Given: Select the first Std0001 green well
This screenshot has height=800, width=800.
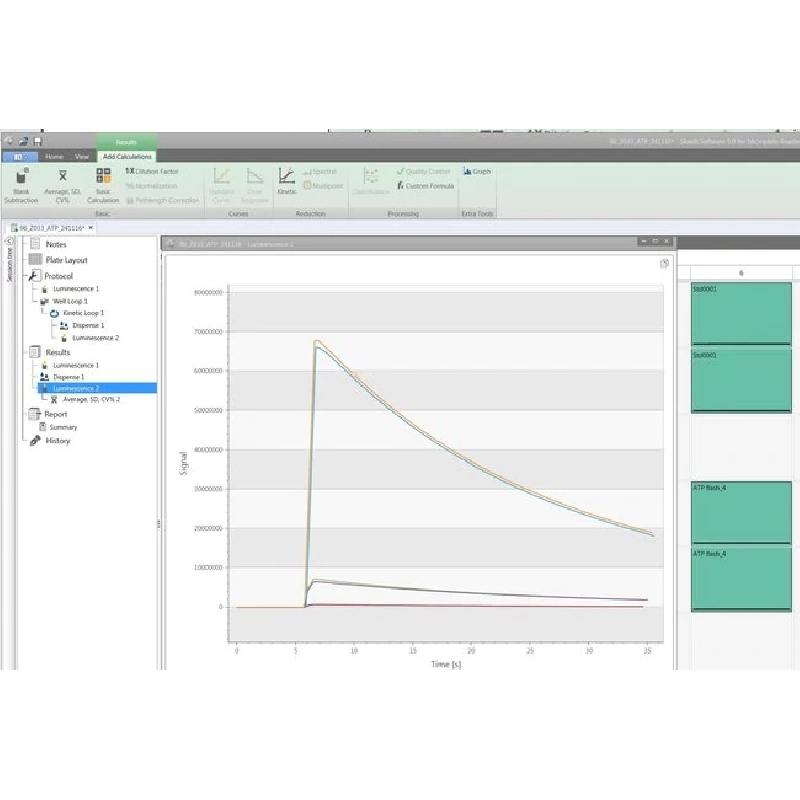Looking at the screenshot, I should (x=739, y=312).
